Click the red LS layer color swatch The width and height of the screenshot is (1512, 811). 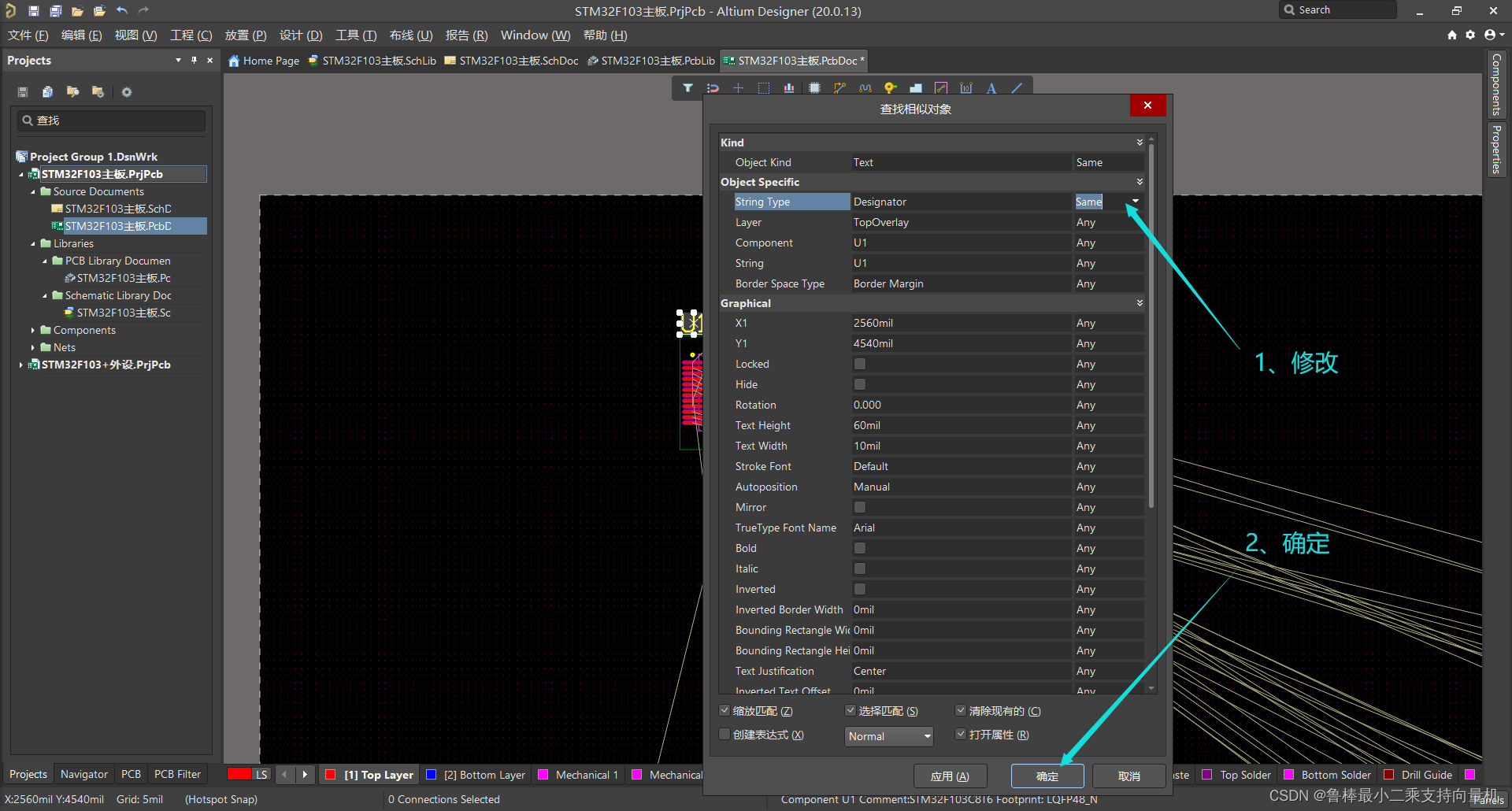tap(239, 774)
